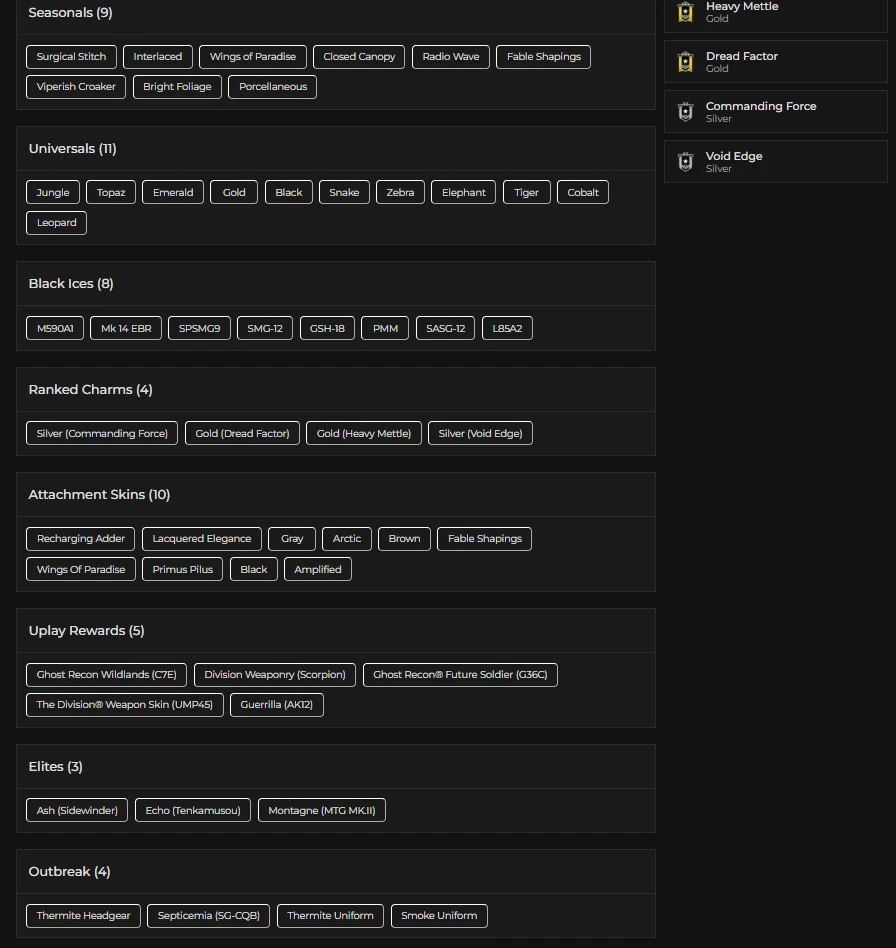The width and height of the screenshot is (896, 948).
Task: Click the Void Edge silver charm icon
Action: (685, 162)
